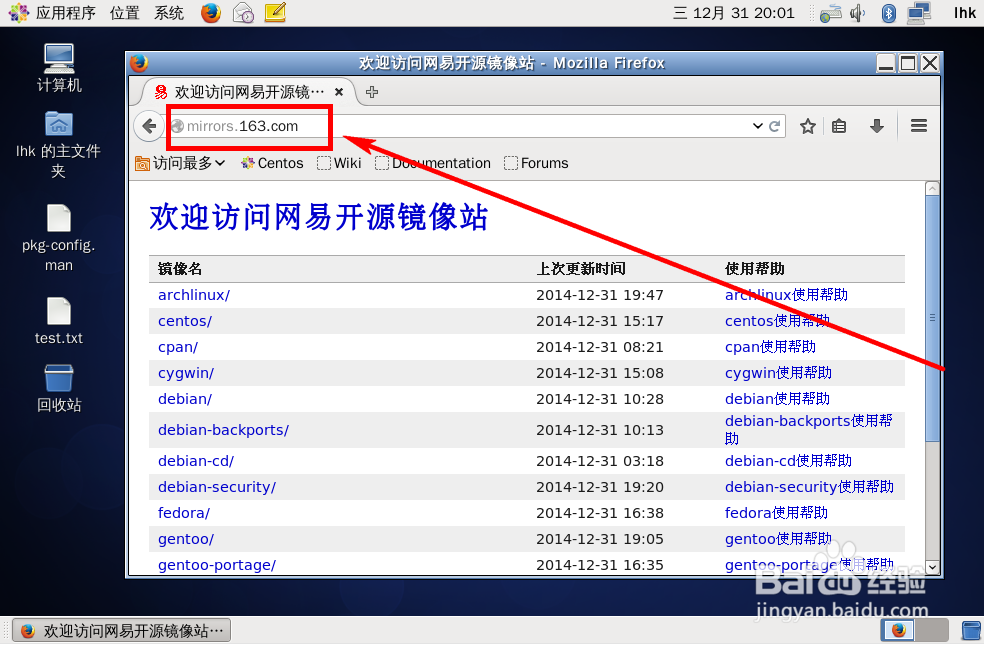Open cygwin使用帮助 help link
984x645 pixels.
pyautogui.click(x=778, y=373)
